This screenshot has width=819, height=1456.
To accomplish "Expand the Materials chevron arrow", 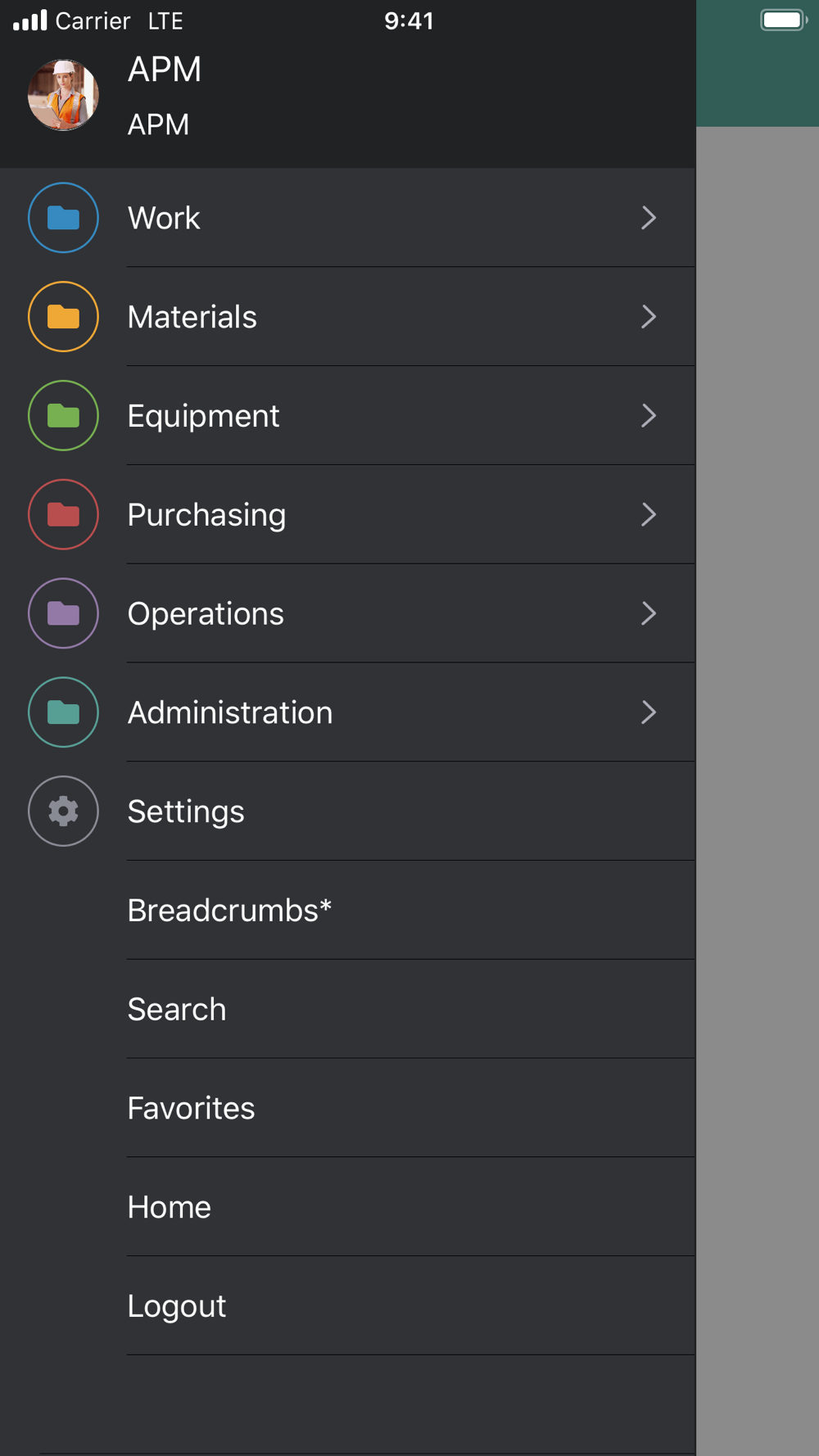I will click(x=649, y=317).
